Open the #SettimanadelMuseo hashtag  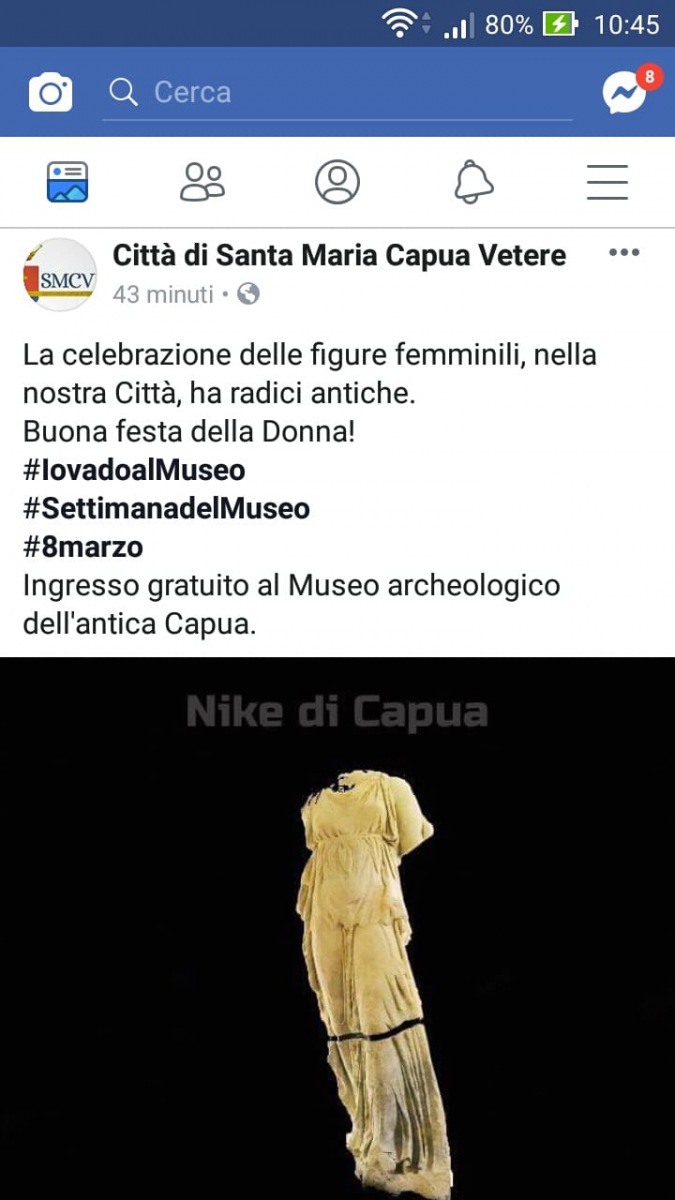pos(166,509)
